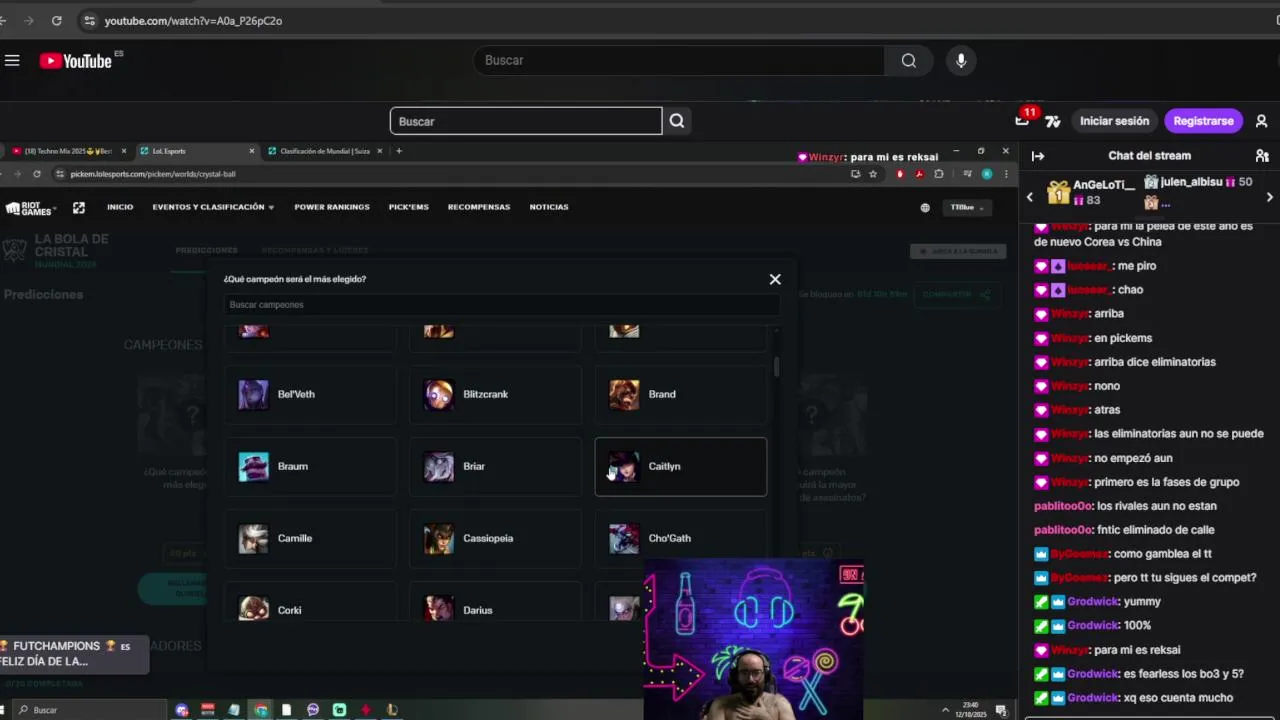Bookmark page with the star icon
Screen dimensions: 1280x720
[873, 174]
